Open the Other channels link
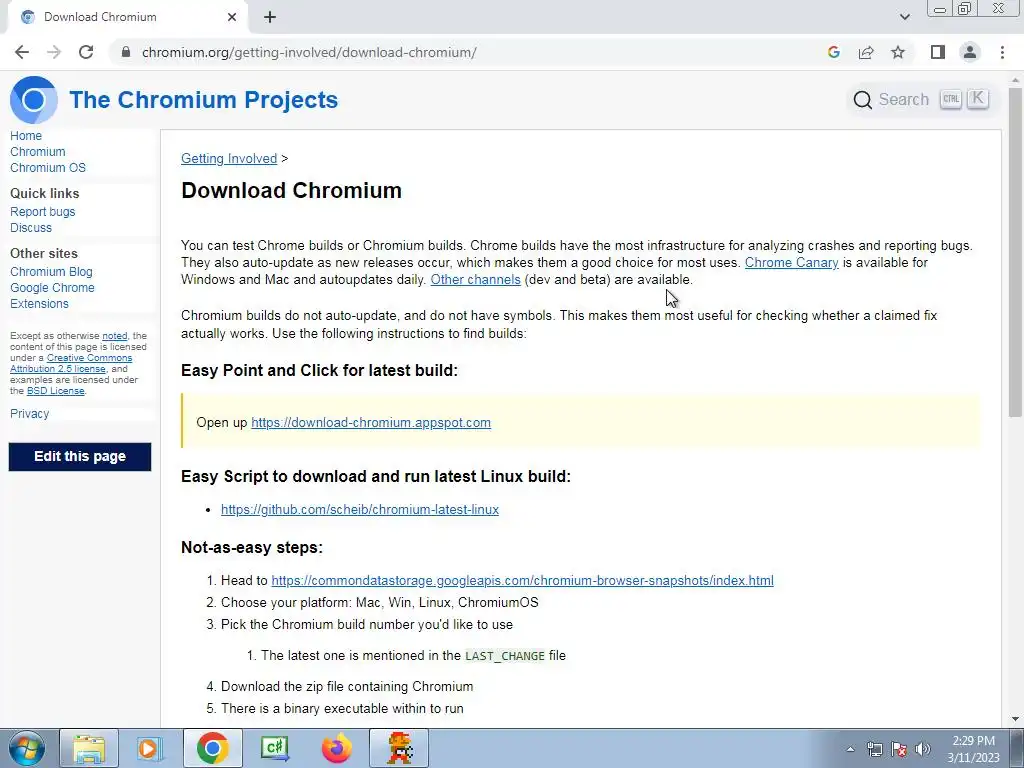The height and width of the screenshot is (768, 1024). (x=475, y=280)
